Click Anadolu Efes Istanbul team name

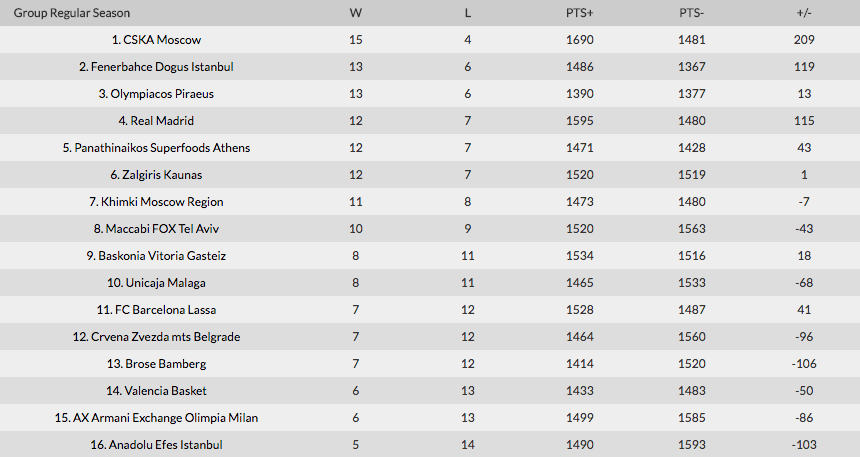pyautogui.click(x=161, y=445)
